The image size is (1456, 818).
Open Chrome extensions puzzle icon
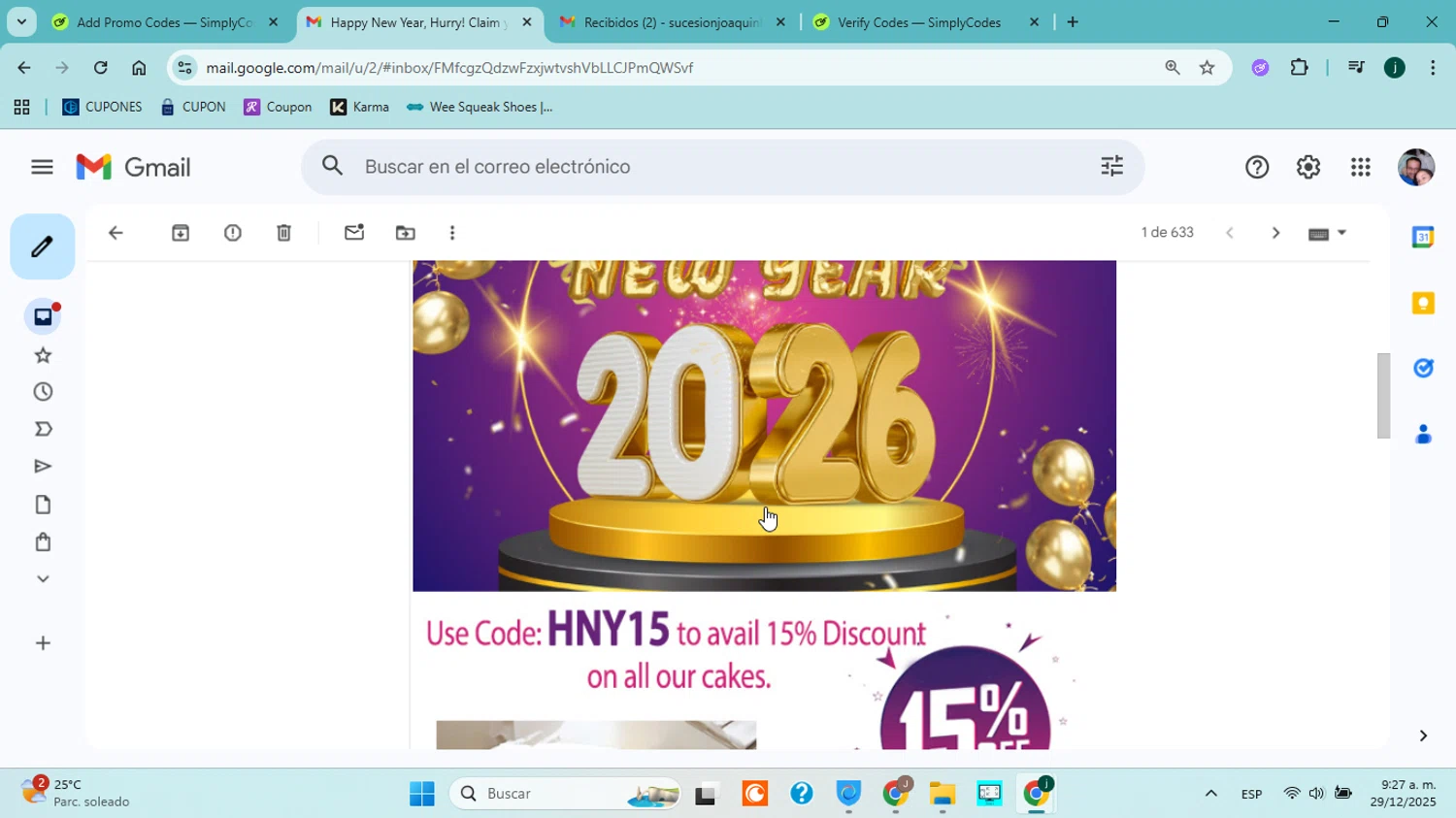[1300, 68]
